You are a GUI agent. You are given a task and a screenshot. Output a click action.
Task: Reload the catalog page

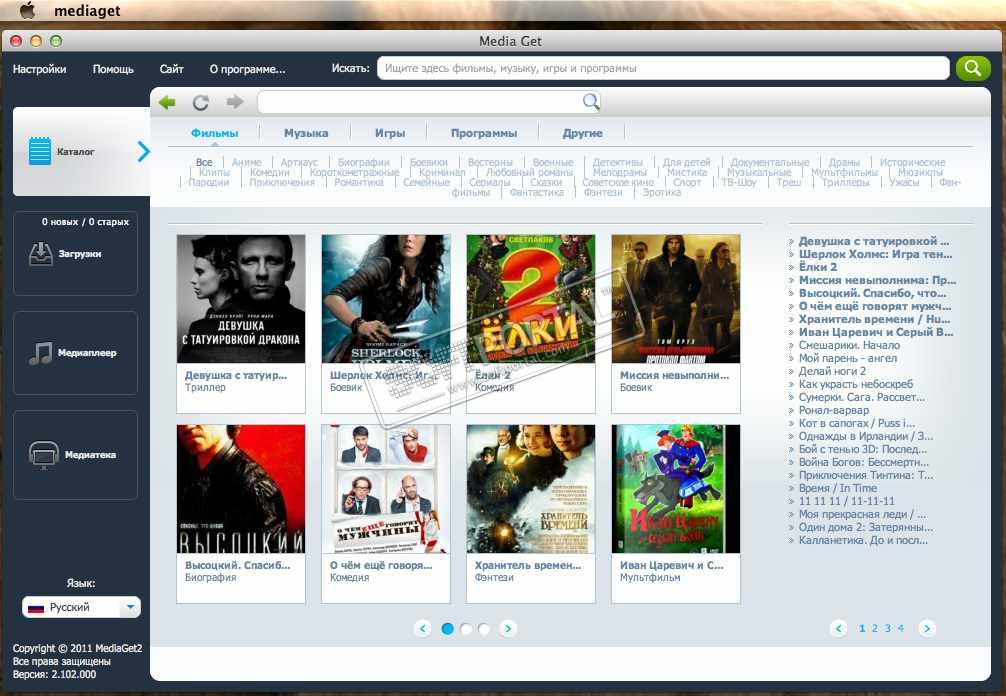pyautogui.click(x=201, y=102)
